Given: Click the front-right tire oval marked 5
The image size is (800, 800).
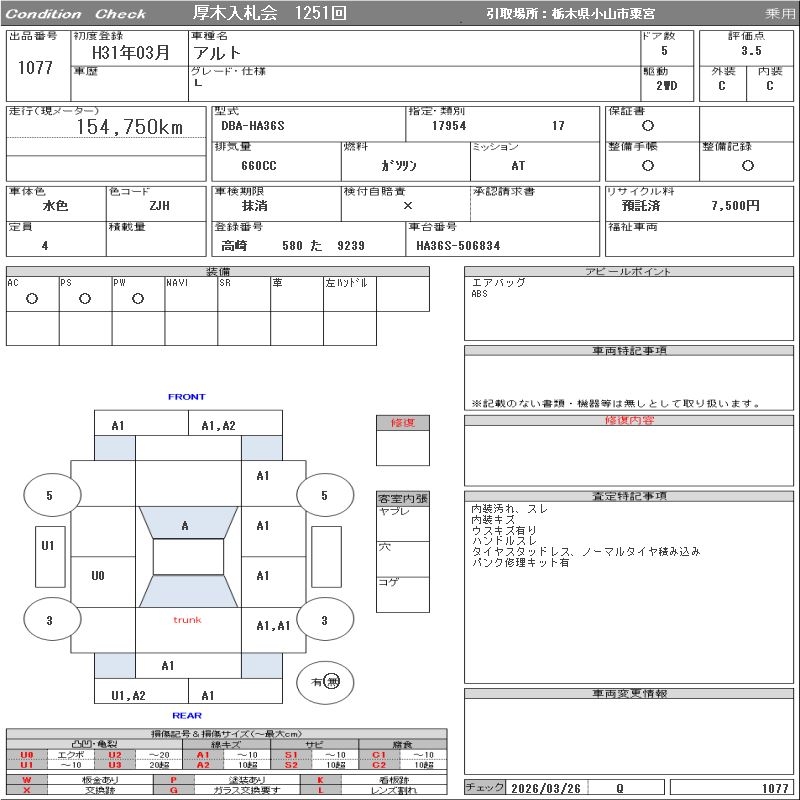Looking at the screenshot, I should click(x=325, y=494).
